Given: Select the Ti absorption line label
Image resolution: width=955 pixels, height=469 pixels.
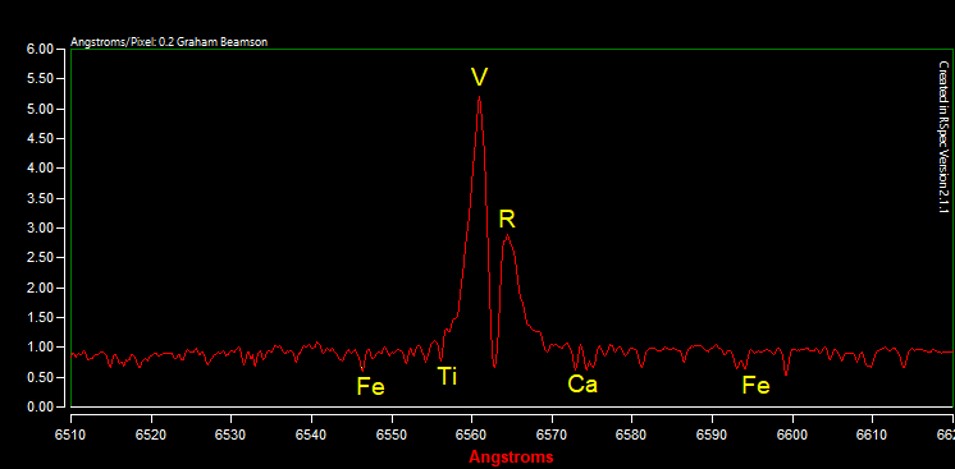Looking at the screenshot, I should coord(447,377).
